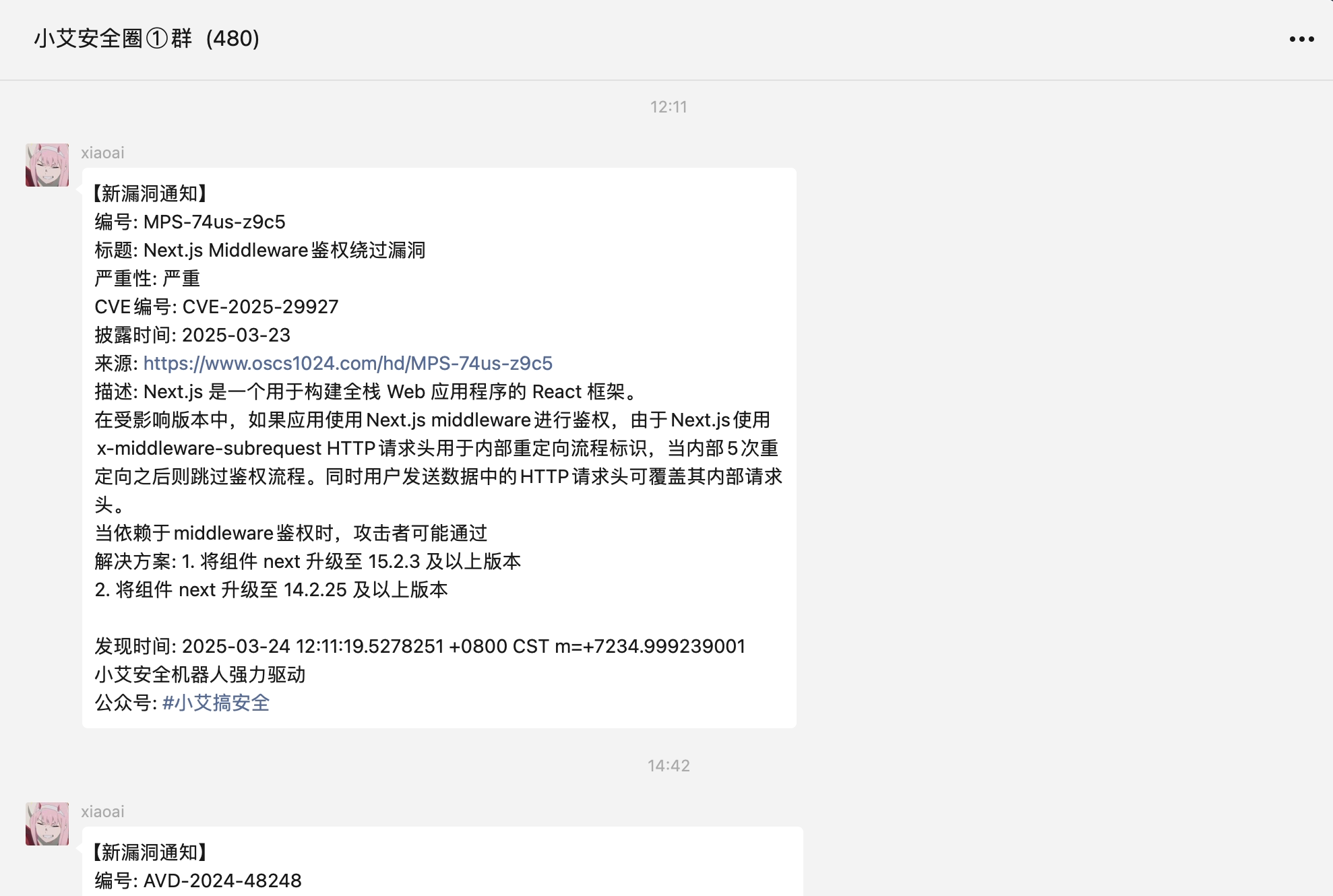The width and height of the screenshot is (1333, 896).
Task: Open the oscs1024.com source link
Action: (x=348, y=363)
